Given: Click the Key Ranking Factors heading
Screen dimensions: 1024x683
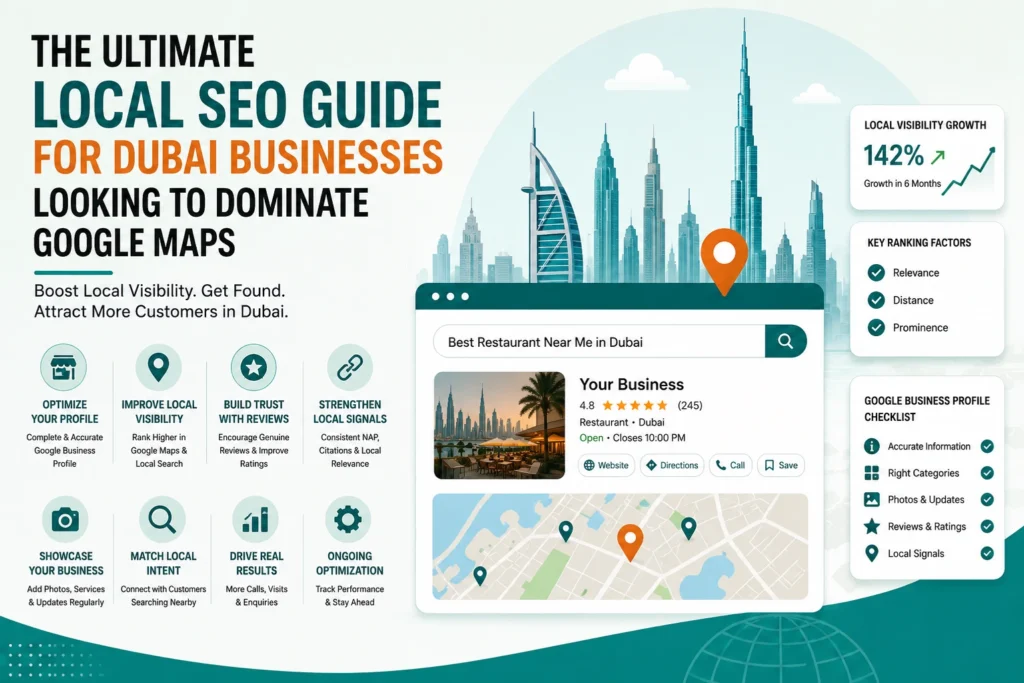Looking at the screenshot, I should pyautogui.click(x=919, y=243).
